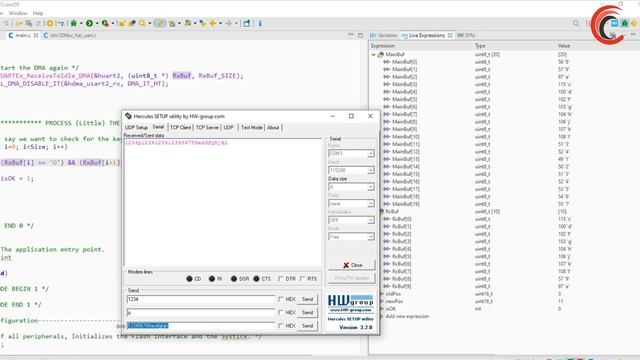The image size is (640, 360).
Task: Click the third Send input with selected text
Action: 201,326
